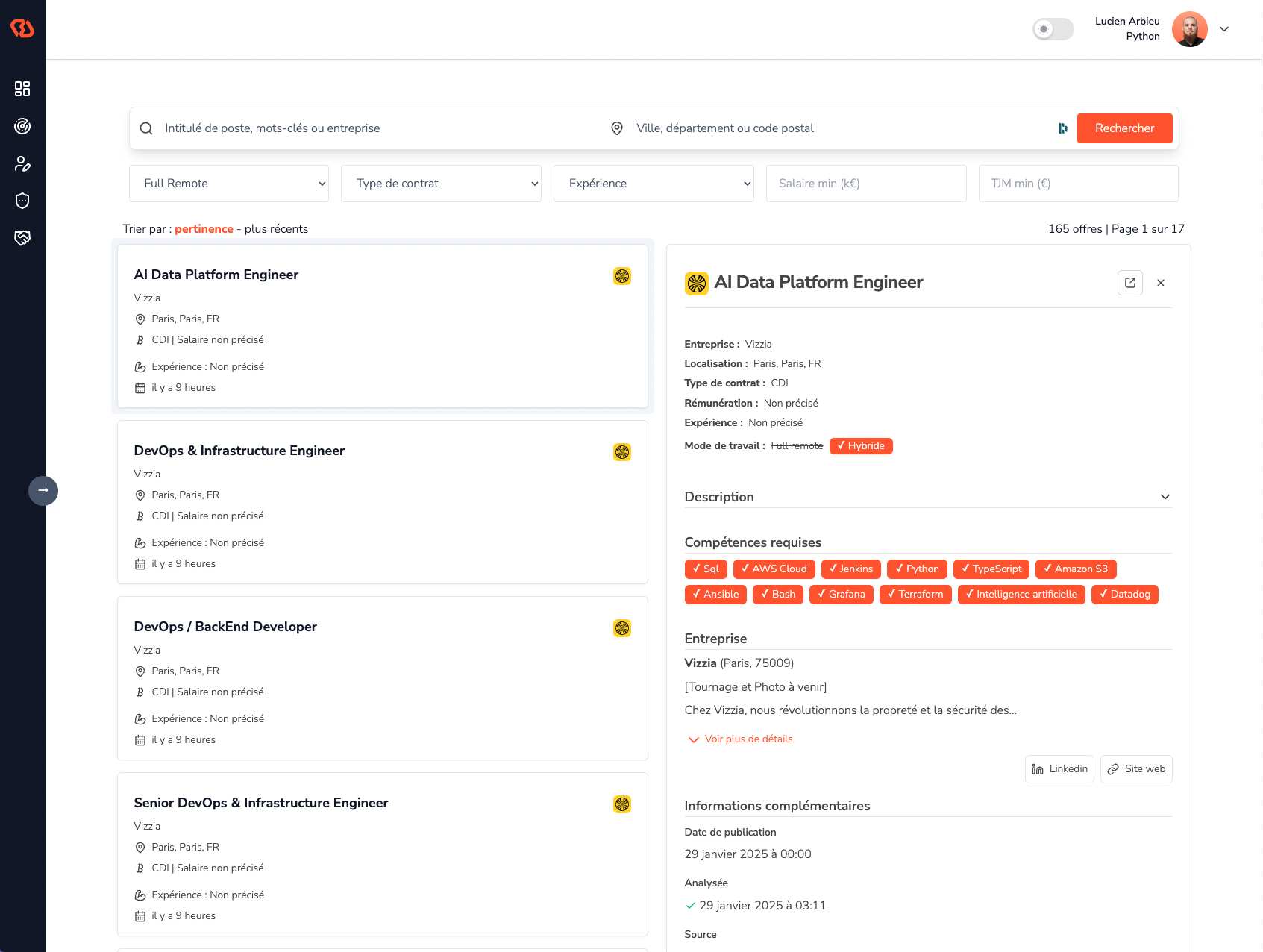Click the 165 offres page counter text
1263x952 pixels.
(x=1116, y=229)
